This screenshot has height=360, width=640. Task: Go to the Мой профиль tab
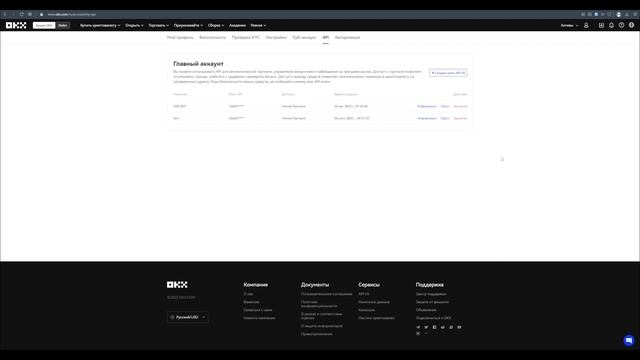(180, 38)
